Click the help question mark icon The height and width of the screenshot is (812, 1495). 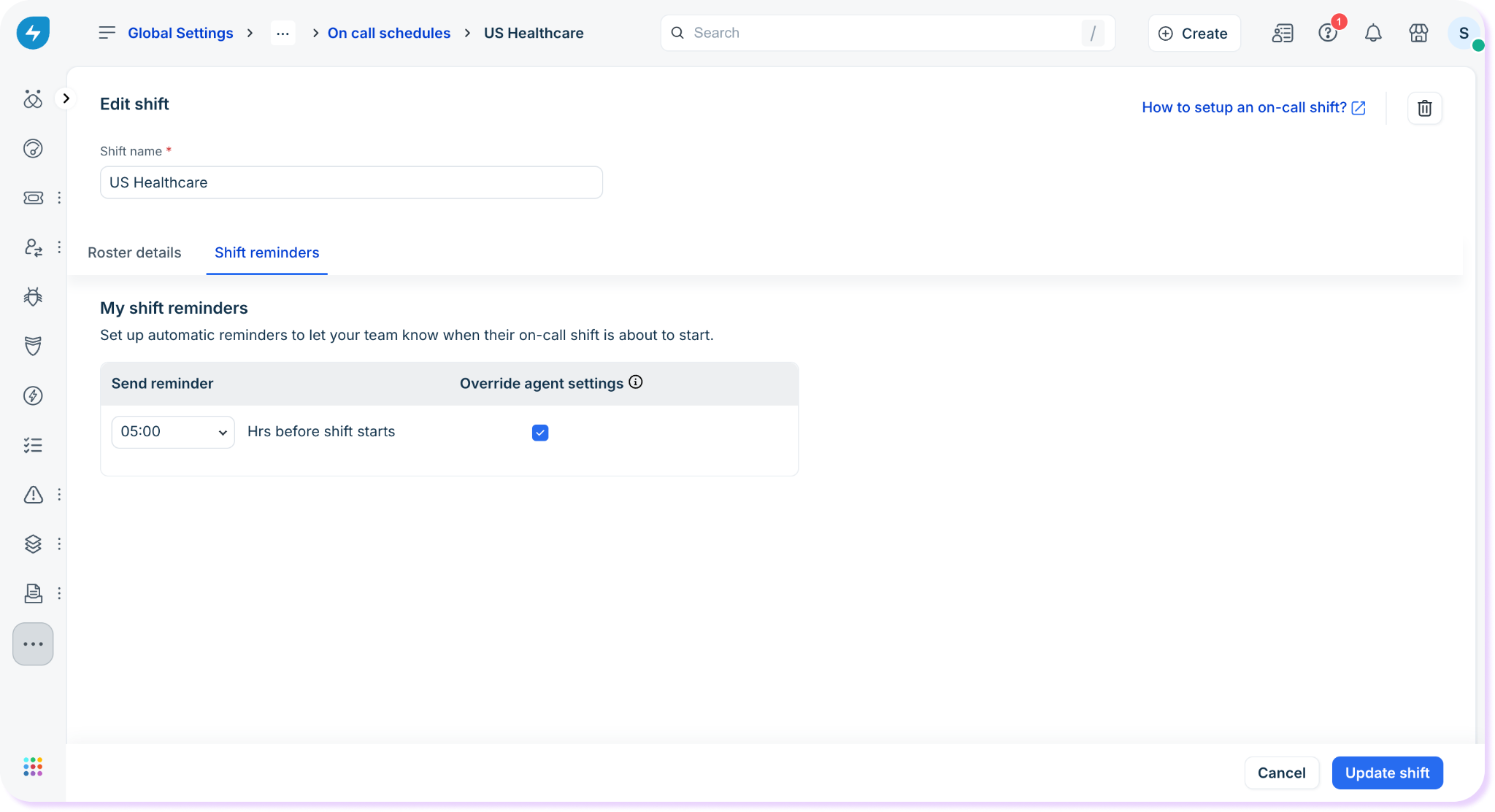pos(1327,33)
